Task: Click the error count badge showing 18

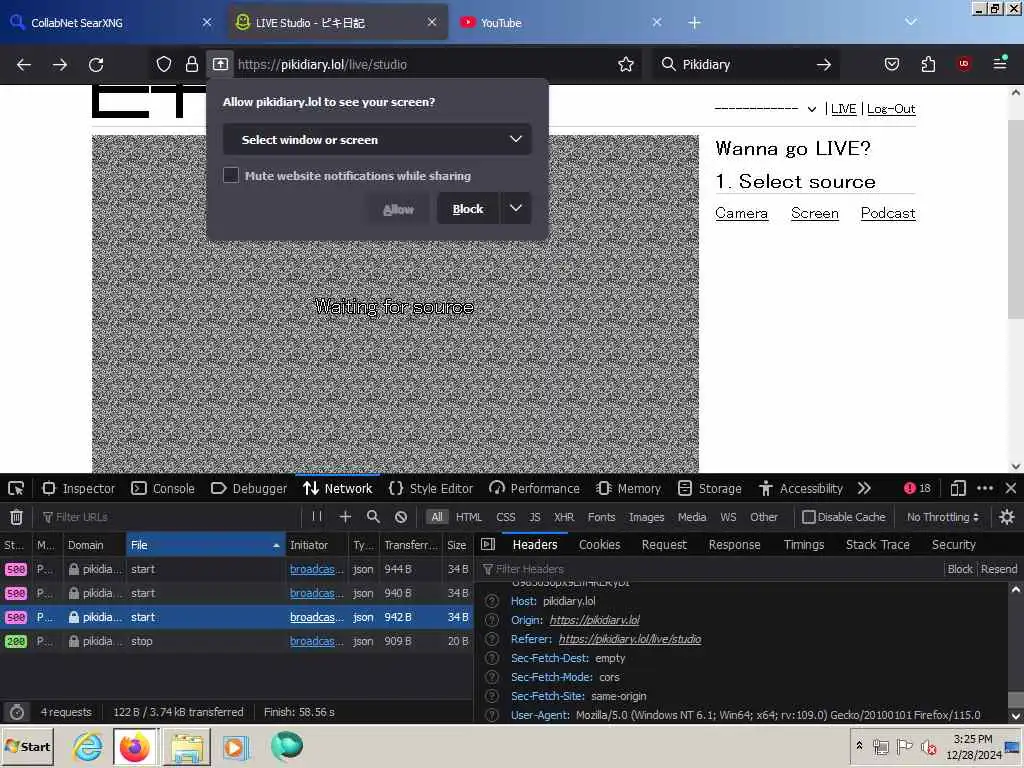Action: tap(917, 488)
